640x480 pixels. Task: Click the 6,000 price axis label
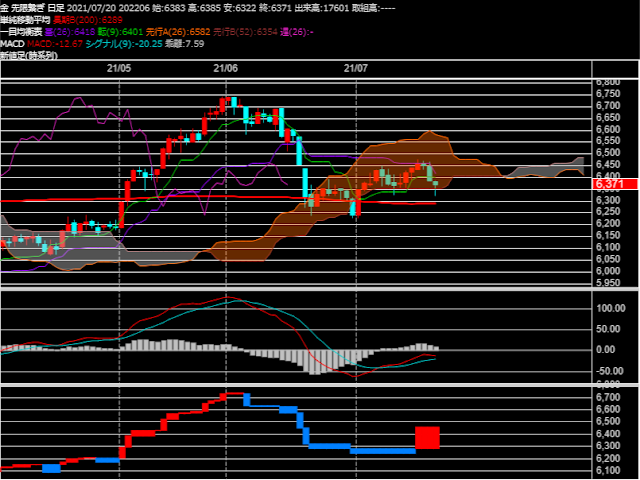click(608, 271)
